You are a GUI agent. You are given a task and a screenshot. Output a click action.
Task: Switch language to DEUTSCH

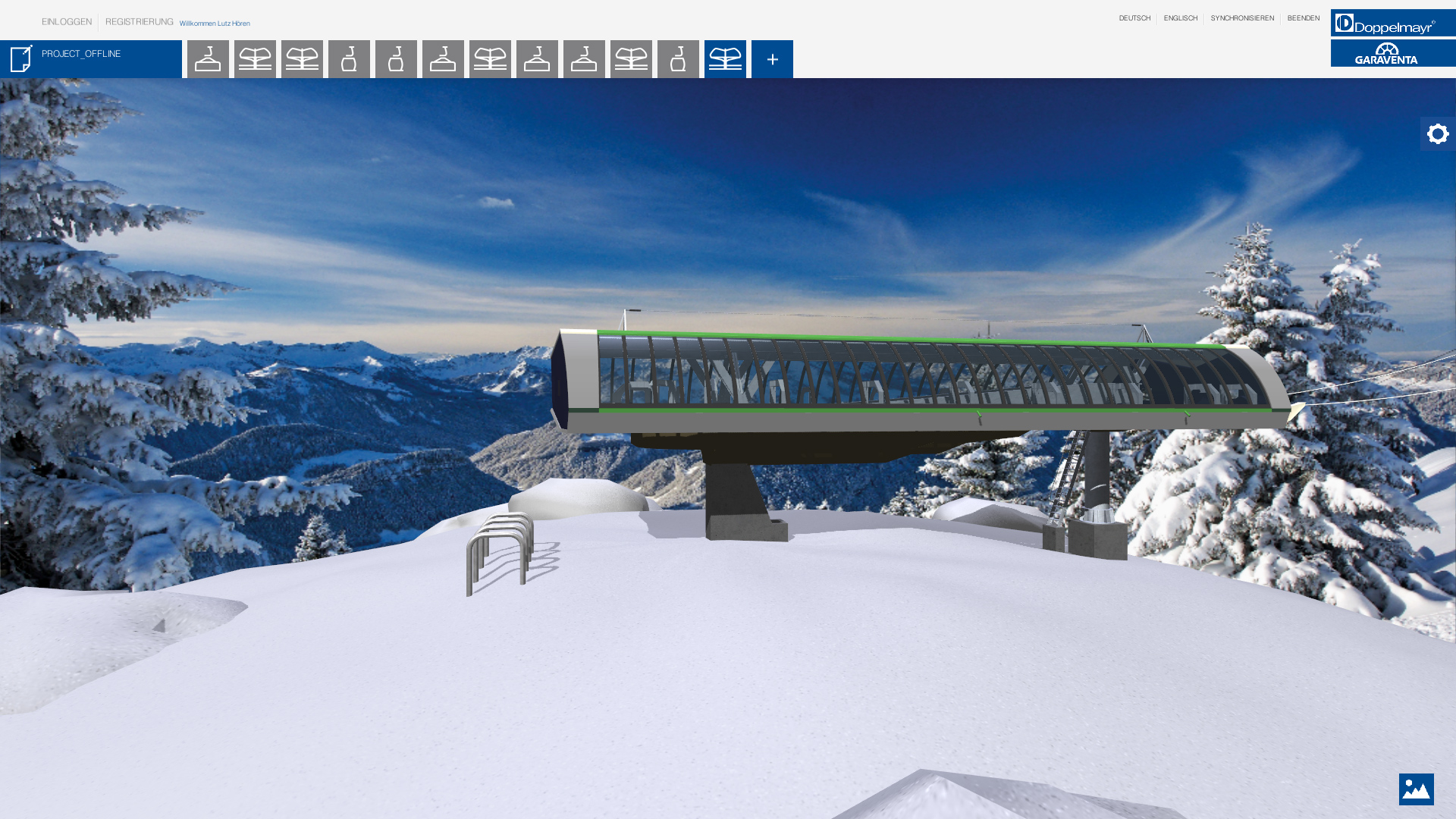pos(1134,18)
